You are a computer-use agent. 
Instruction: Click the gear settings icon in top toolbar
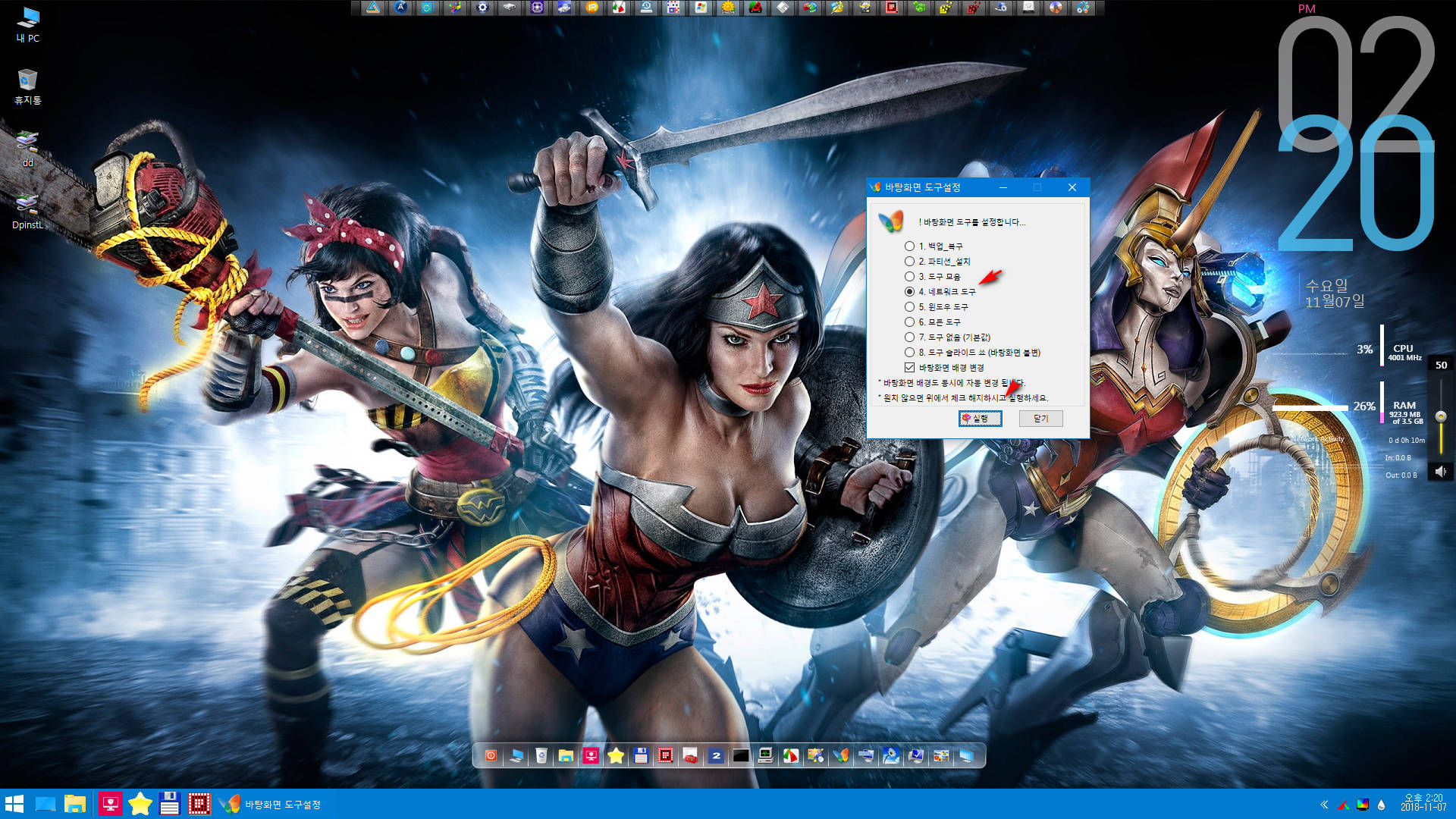click(482, 8)
